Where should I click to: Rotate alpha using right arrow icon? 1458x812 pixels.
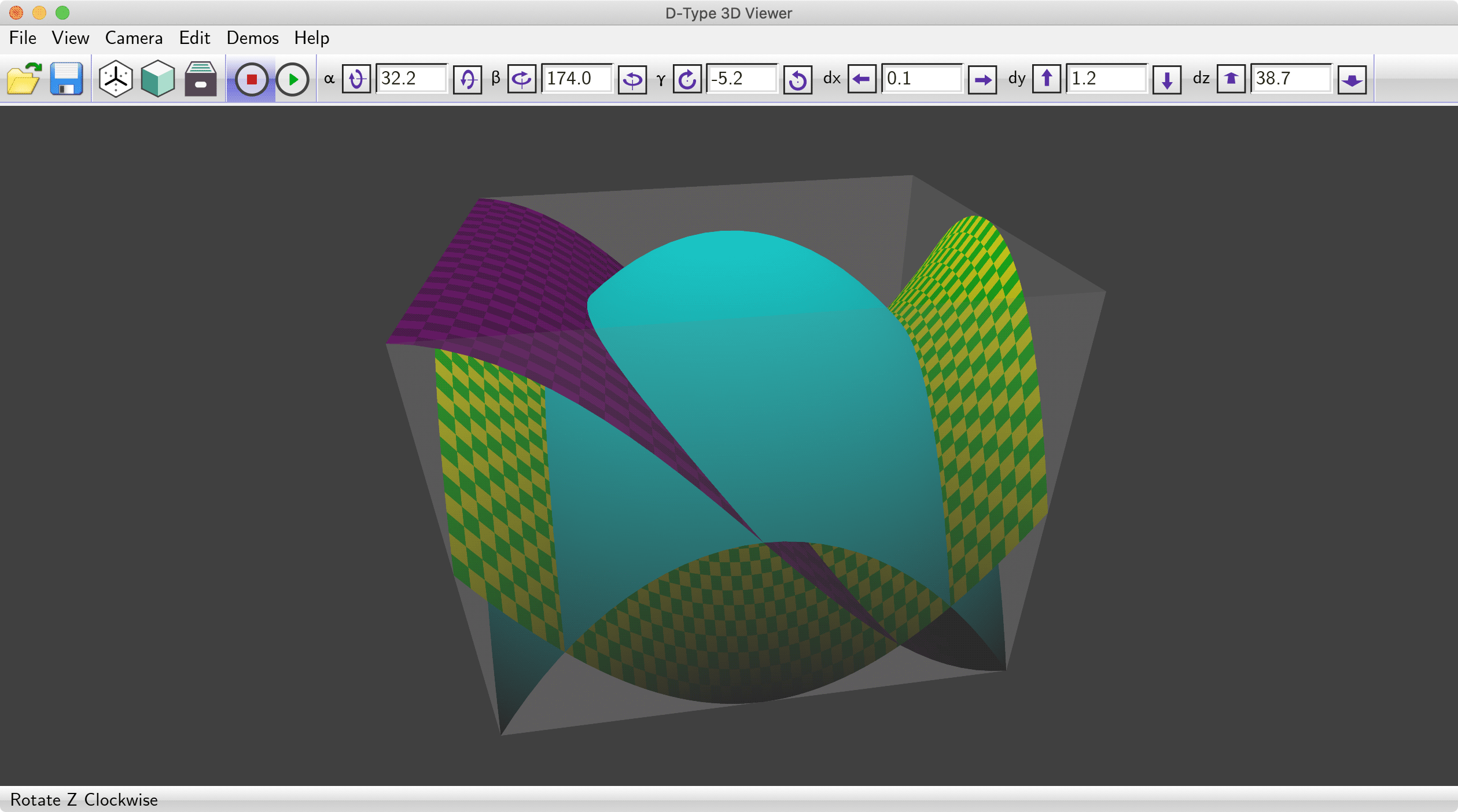(x=467, y=79)
